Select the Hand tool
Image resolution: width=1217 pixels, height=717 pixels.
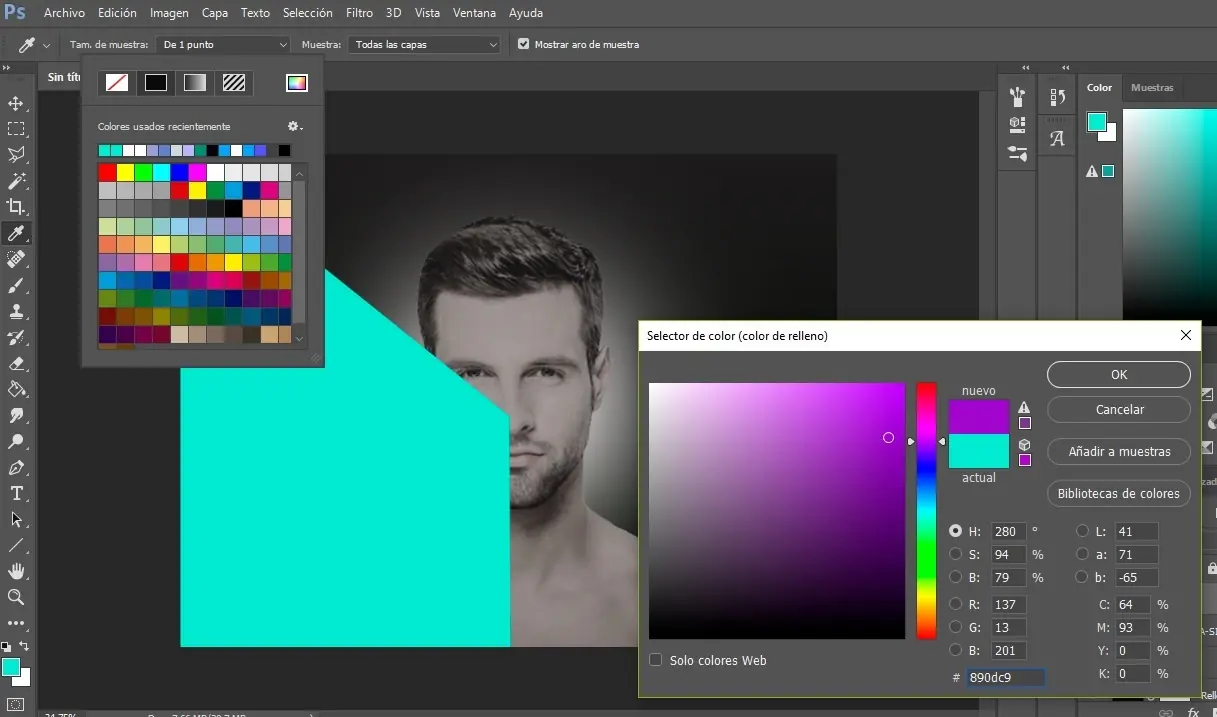click(x=16, y=571)
